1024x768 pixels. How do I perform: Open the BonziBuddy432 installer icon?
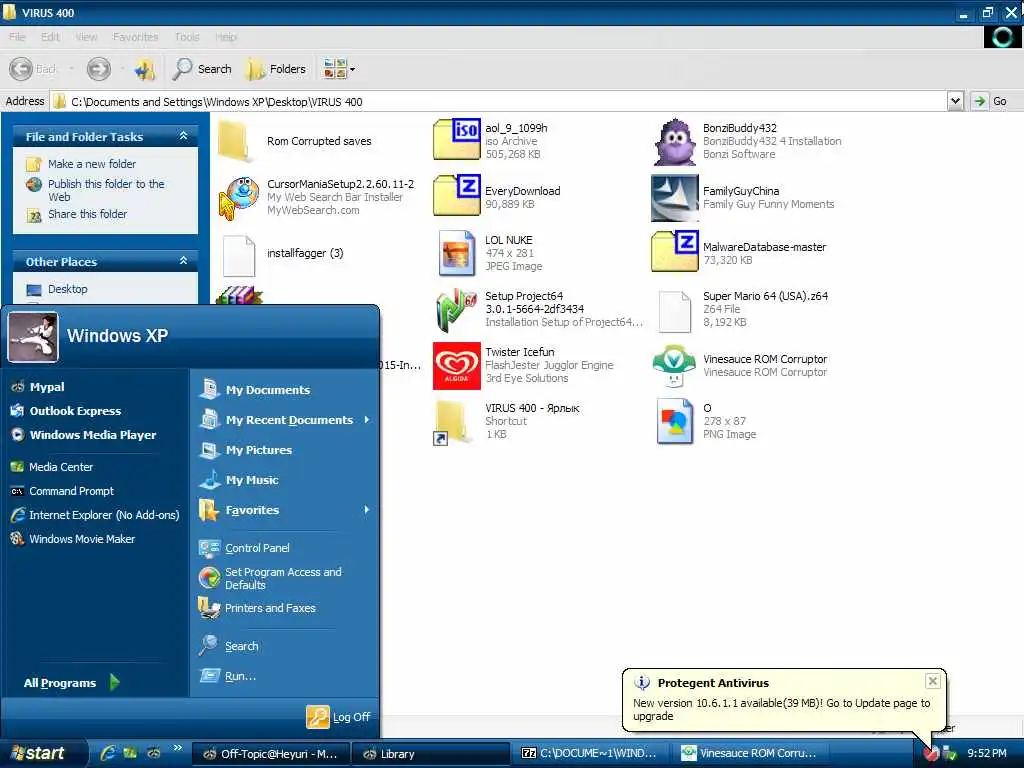point(675,142)
